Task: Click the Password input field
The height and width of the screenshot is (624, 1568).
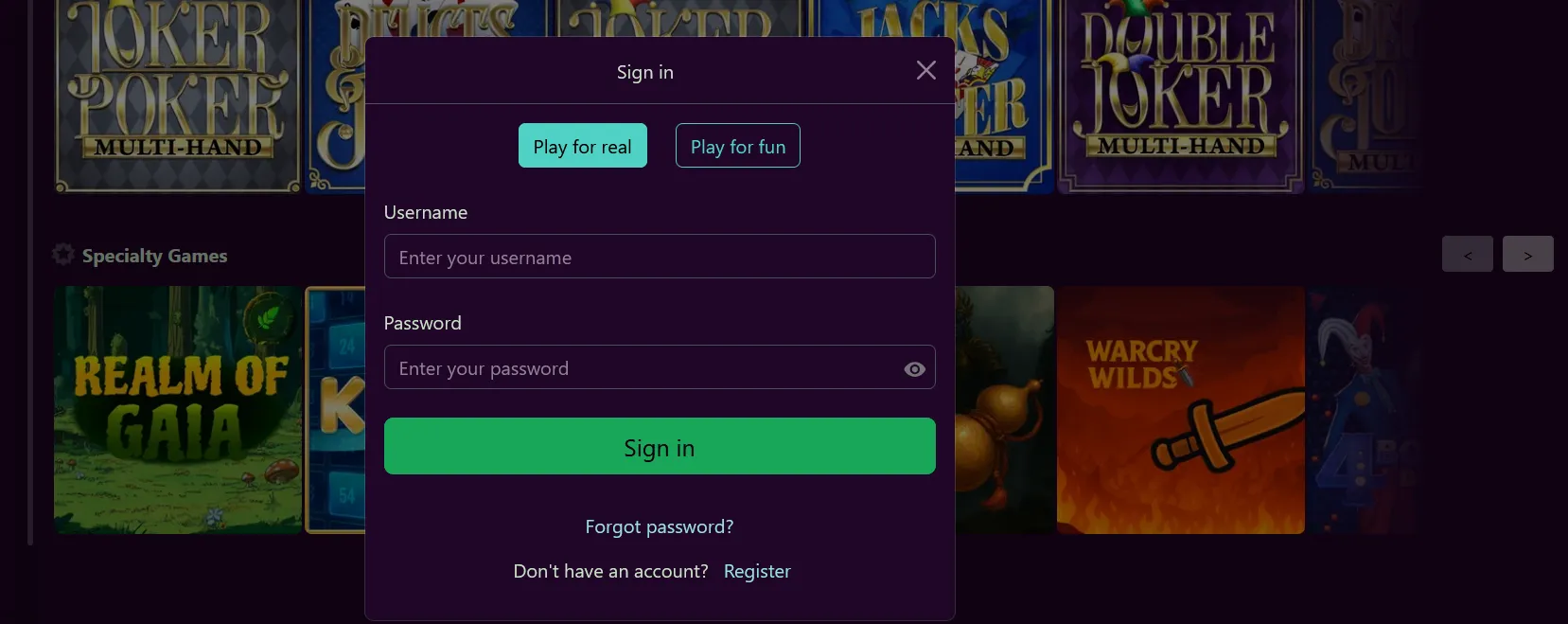Action: click(643, 367)
